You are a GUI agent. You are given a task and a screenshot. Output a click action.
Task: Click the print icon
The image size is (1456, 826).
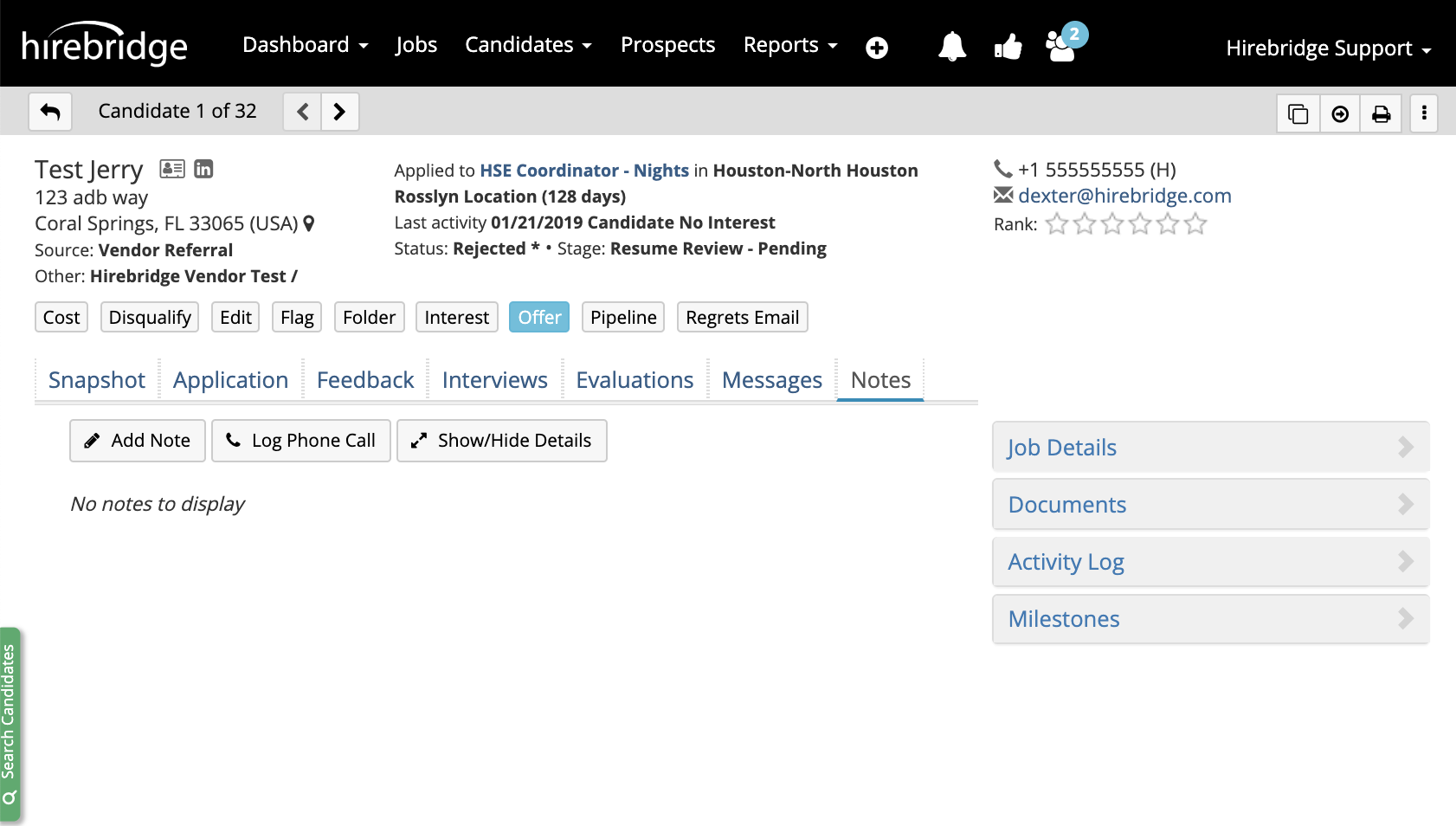(x=1381, y=113)
